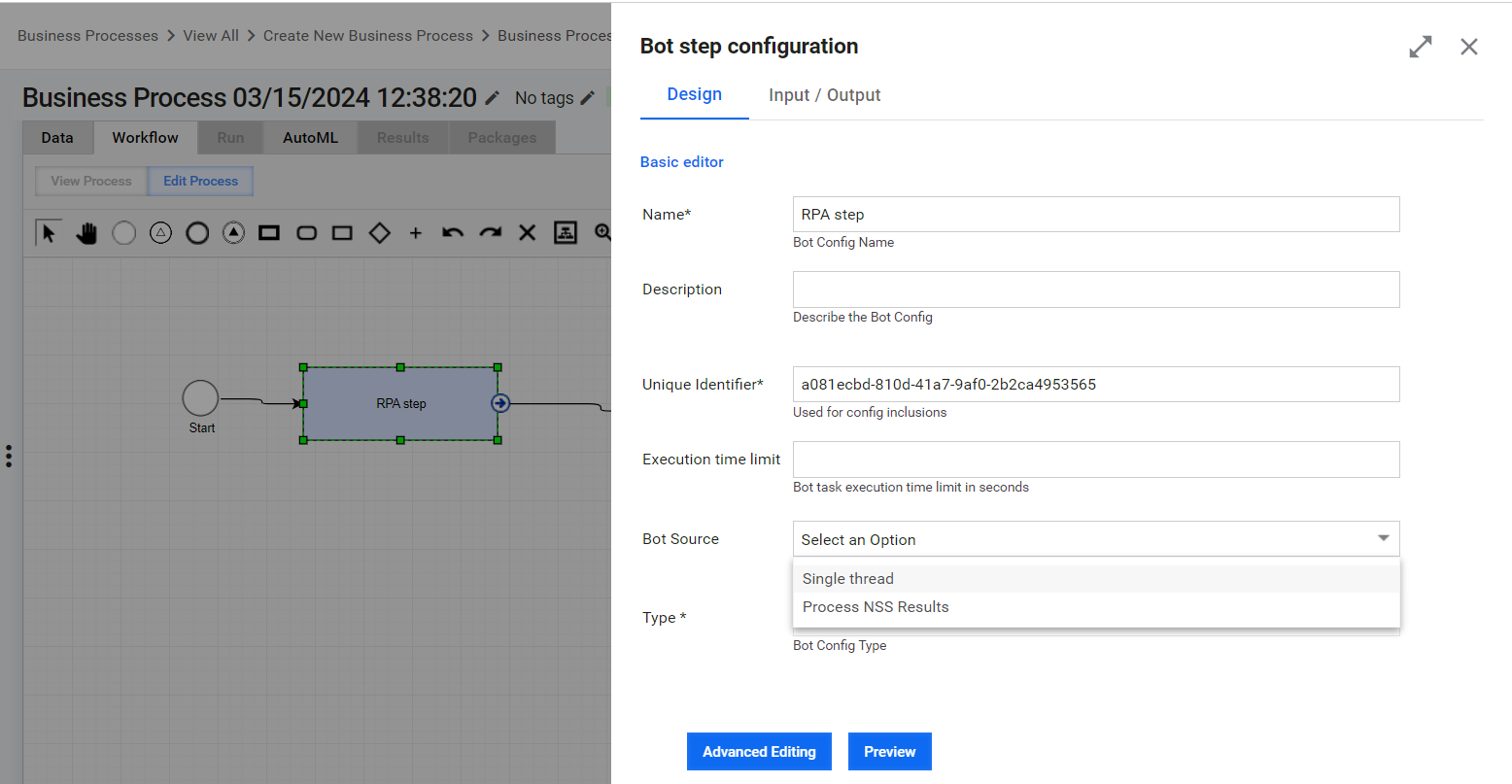Click into the Name field with RPA step
This screenshot has width=1512, height=784.
[1096, 215]
